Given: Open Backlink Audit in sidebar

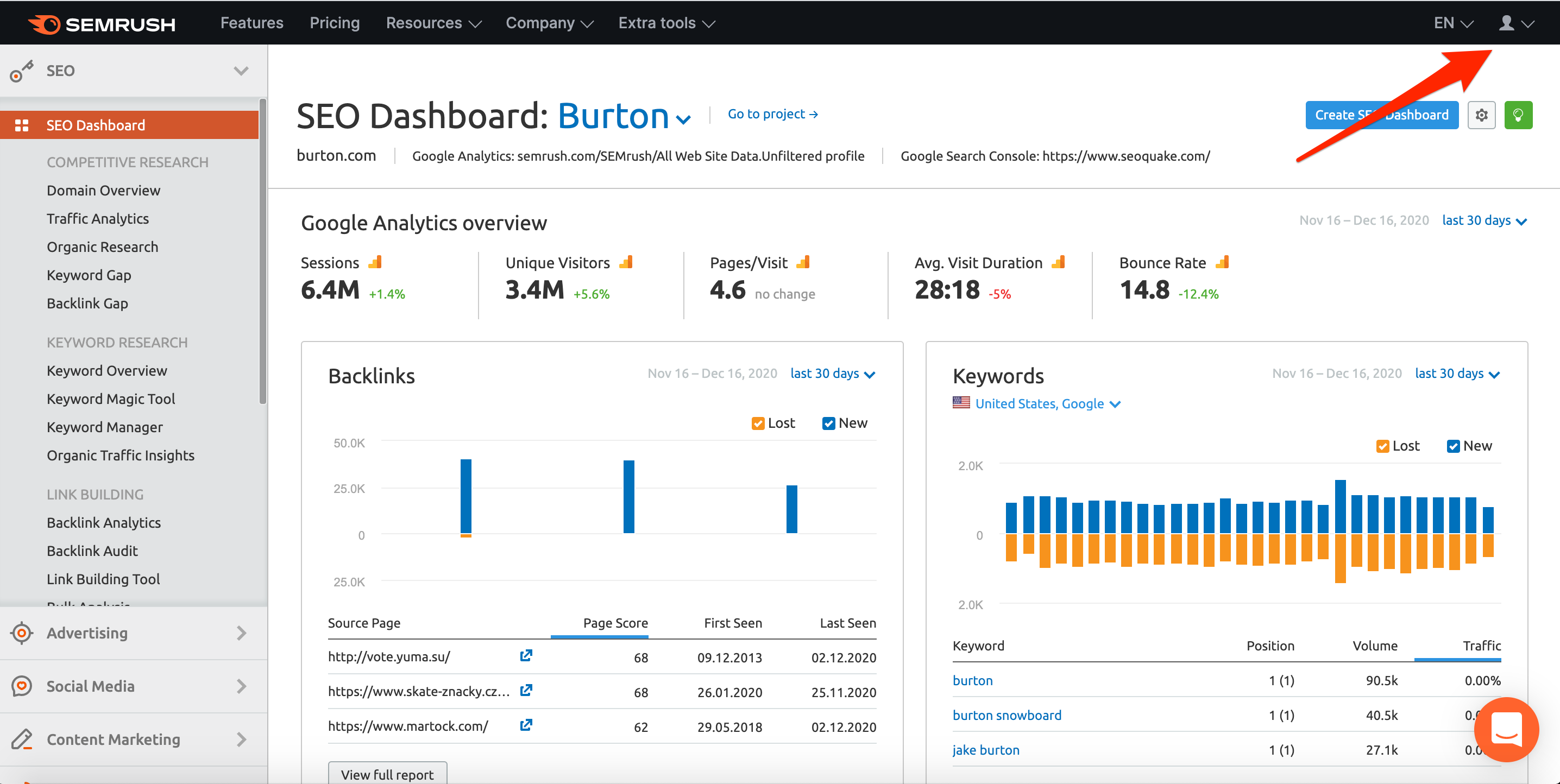Looking at the screenshot, I should [x=92, y=551].
